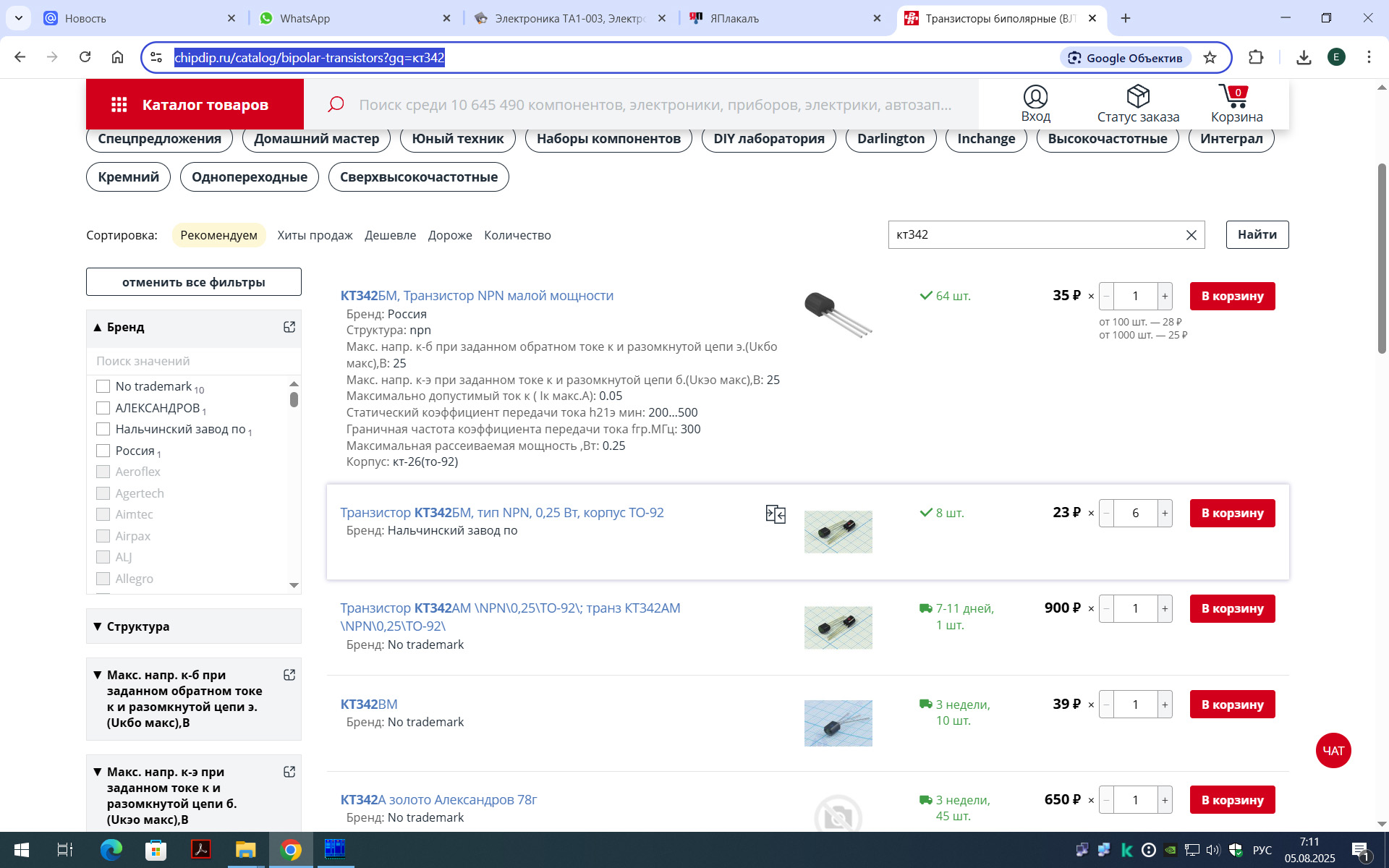Open Microsoft Edge from taskbar
1389x868 pixels.
point(111,850)
